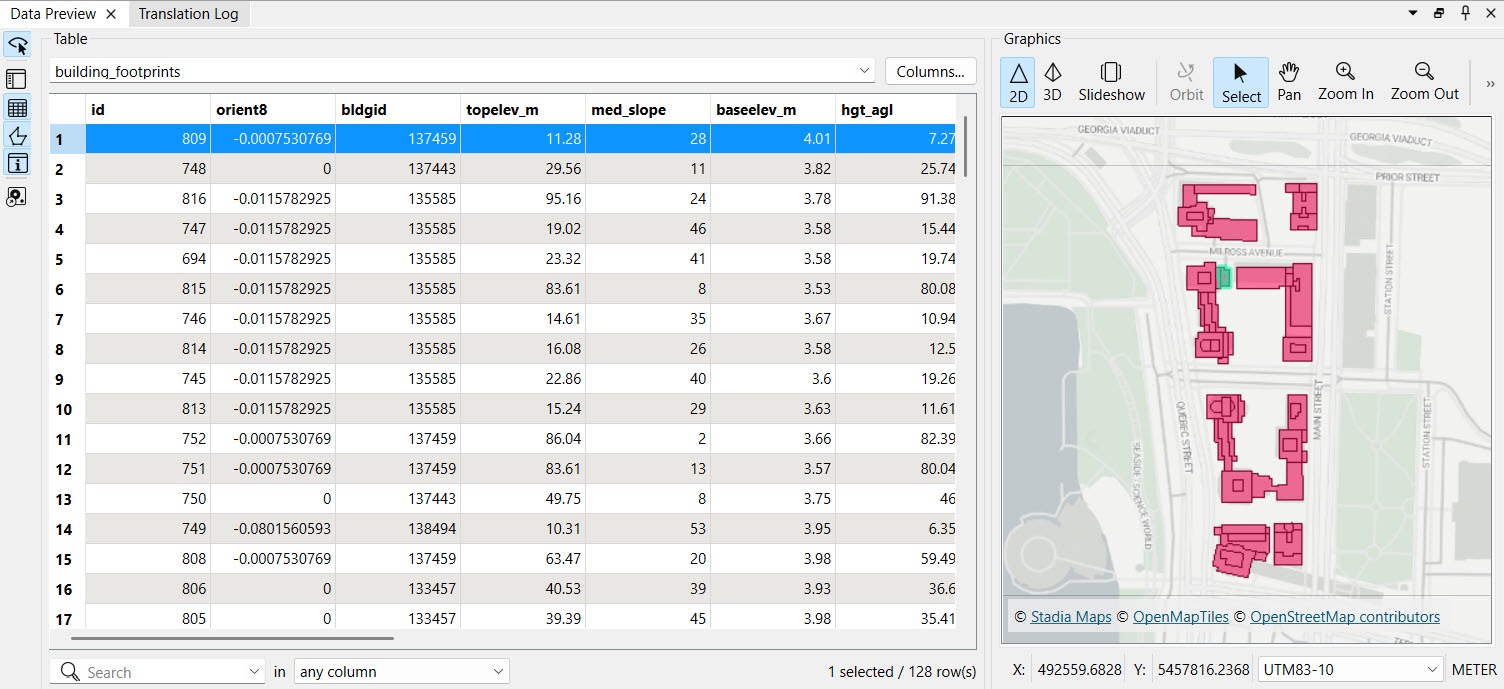Open the data cache settings icon in sidebar
The width and height of the screenshot is (1504, 689).
17,197
